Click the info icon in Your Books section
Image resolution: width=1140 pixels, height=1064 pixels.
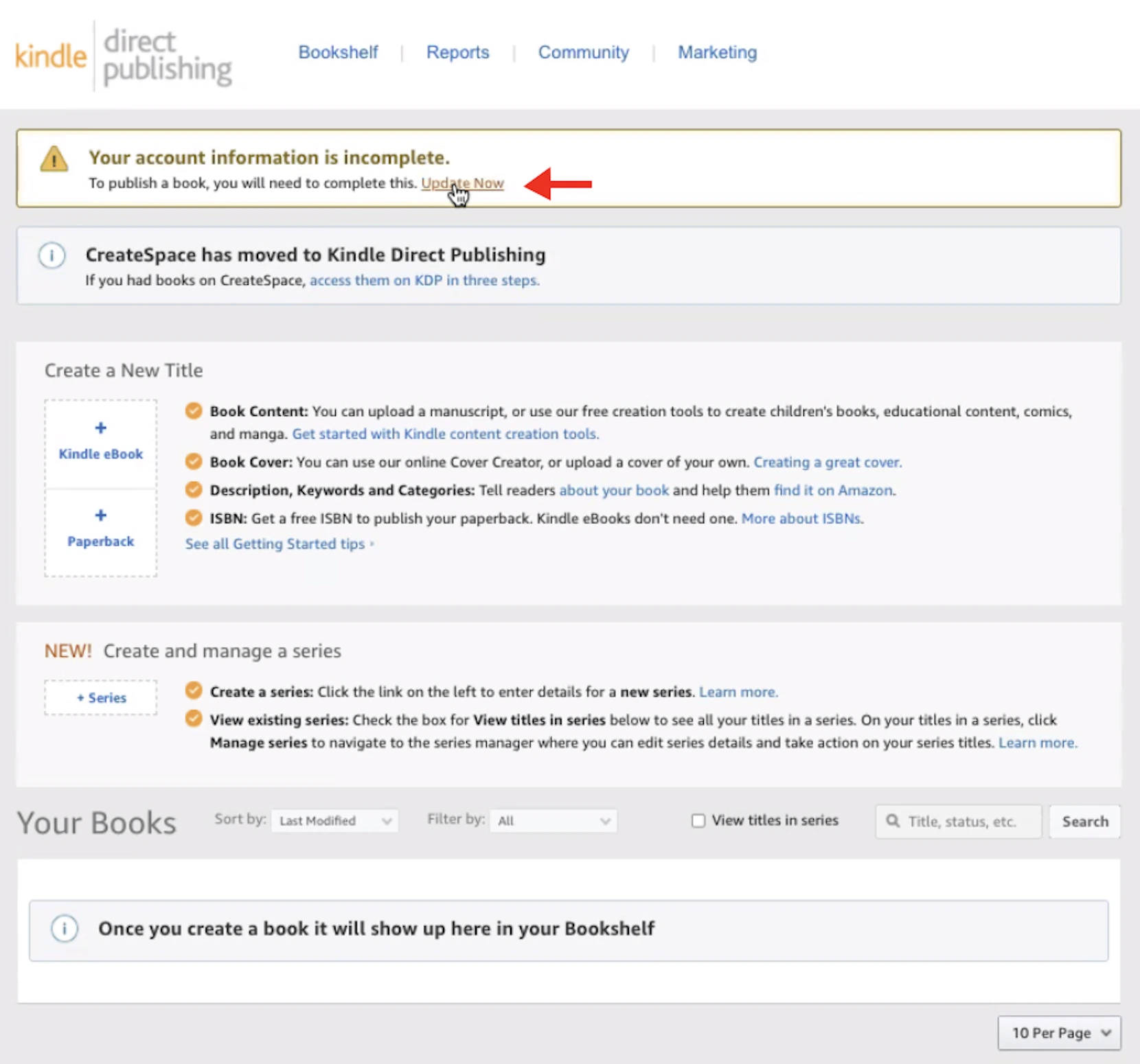[65, 929]
